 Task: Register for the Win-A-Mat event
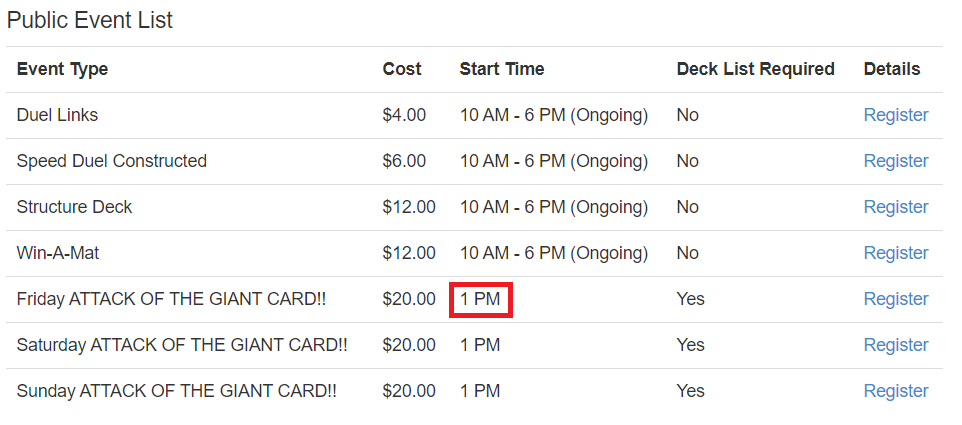895,253
